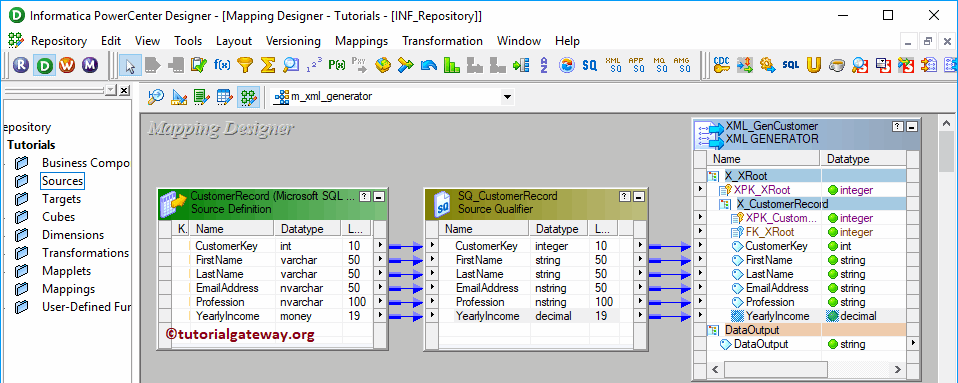Add a Sequence Generator 123 icon

coord(314,65)
